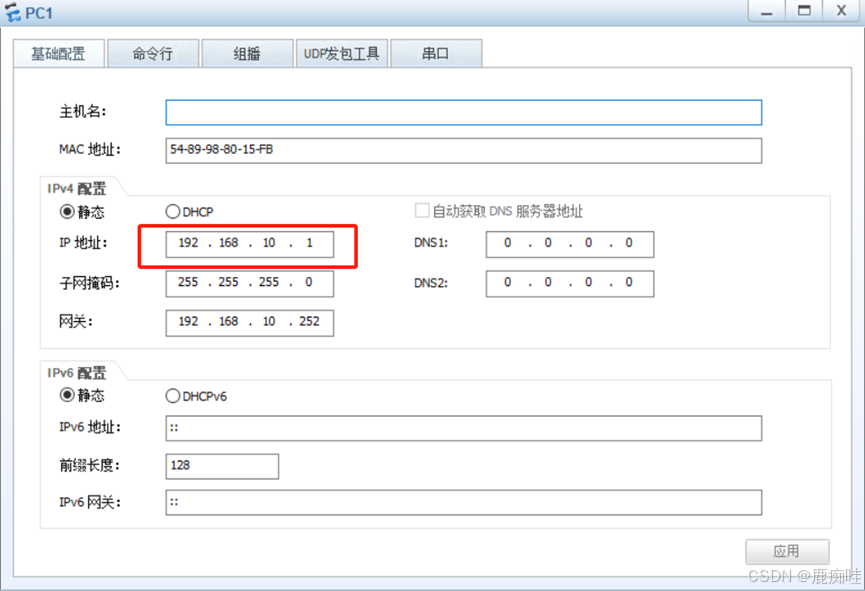Click the IPv6 地址 input field
This screenshot has width=865, height=591.
click(x=463, y=428)
